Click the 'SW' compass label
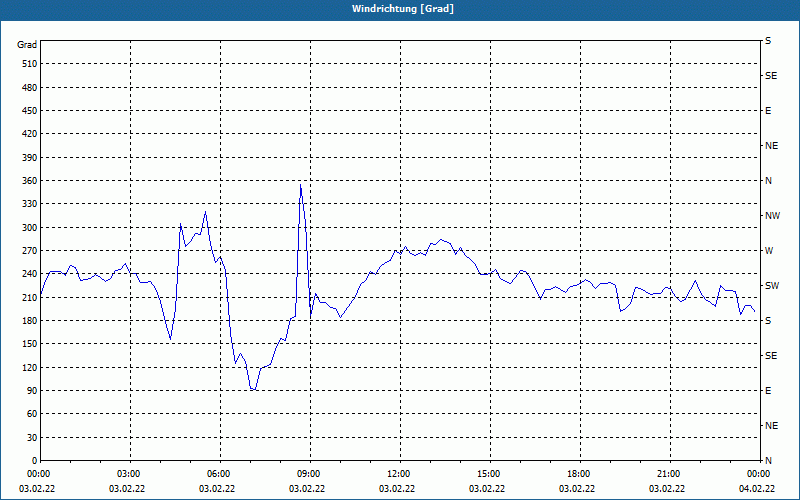Screen dimensions: 800x500 click(772, 286)
